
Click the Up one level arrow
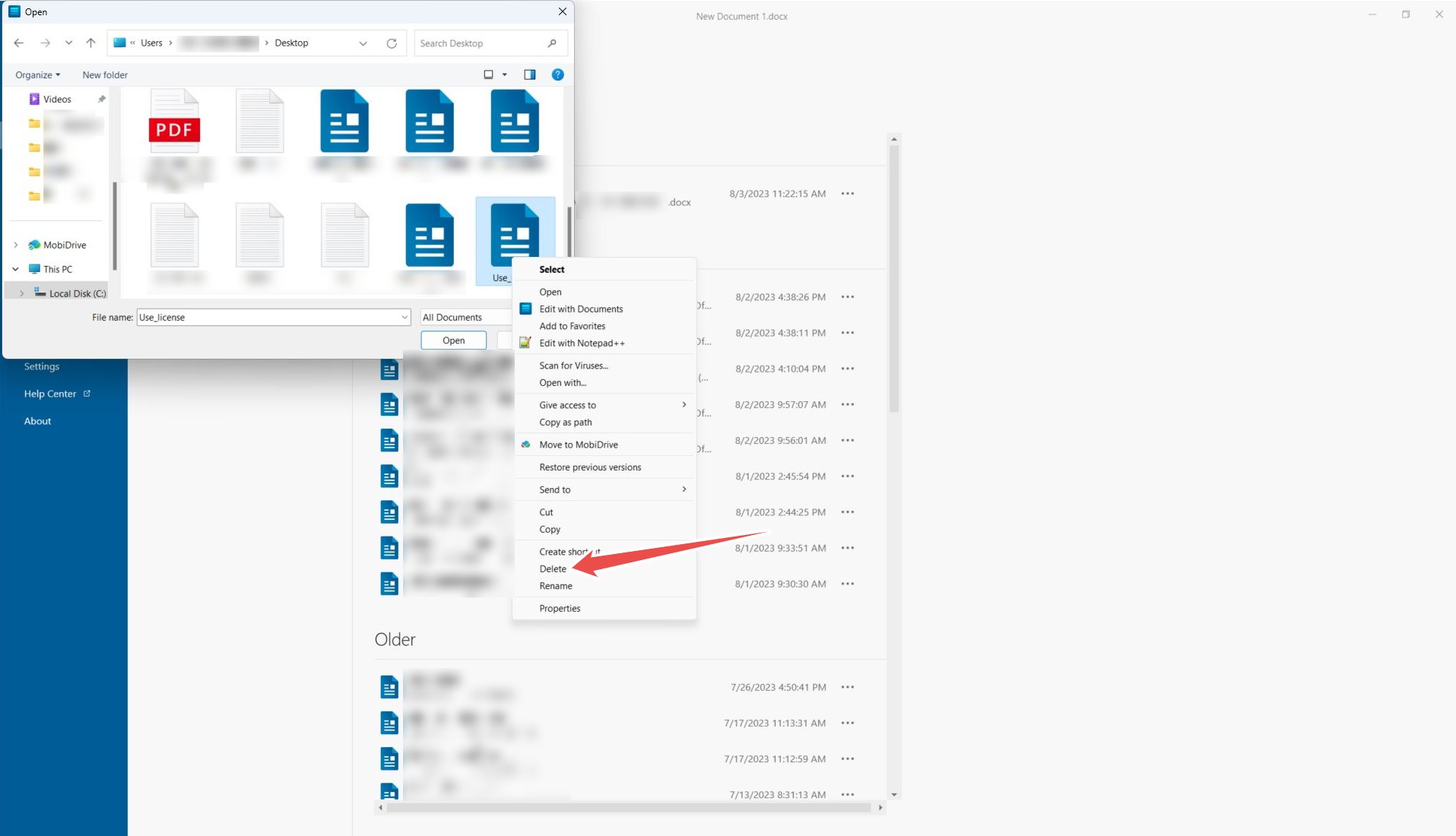pos(90,43)
